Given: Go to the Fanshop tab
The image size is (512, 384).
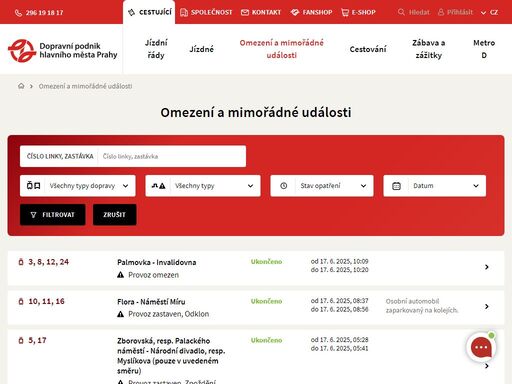Looking at the screenshot, I should click(311, 12).
